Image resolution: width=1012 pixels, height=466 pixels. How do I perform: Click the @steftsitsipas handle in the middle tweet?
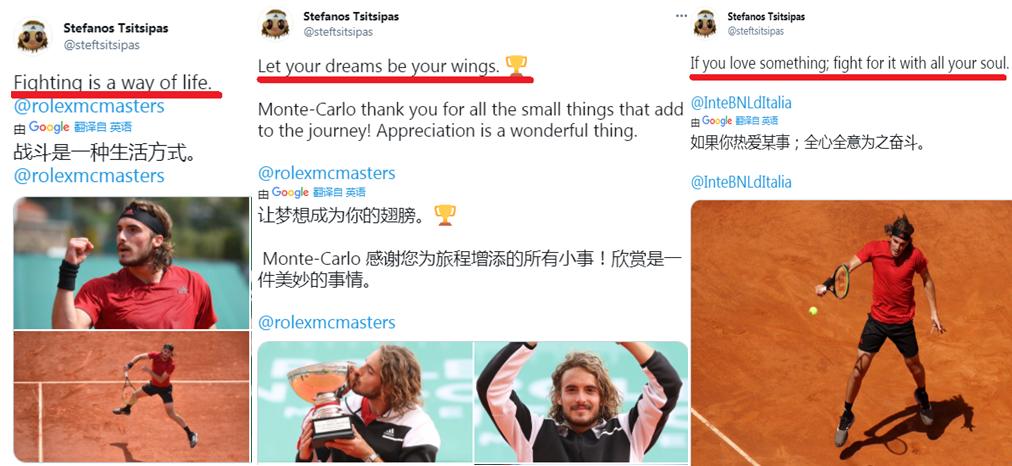tap(338, 32)
